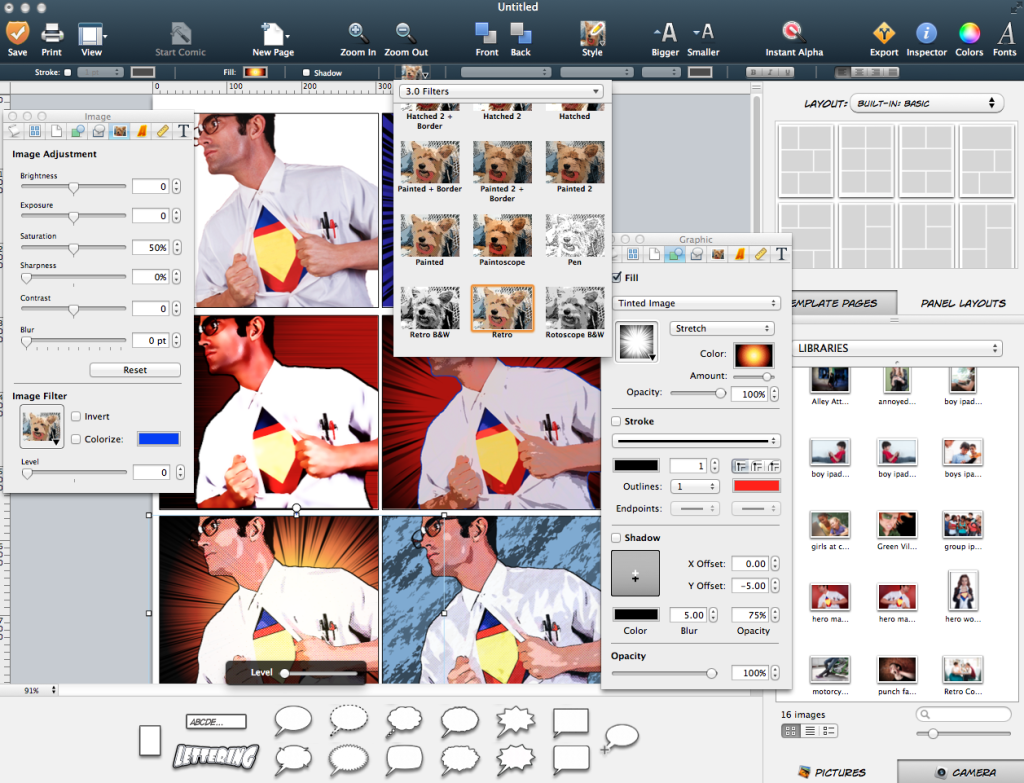Open the Inspector panel
Viewport: 1024px width, 783px height.
pos(927,33)
